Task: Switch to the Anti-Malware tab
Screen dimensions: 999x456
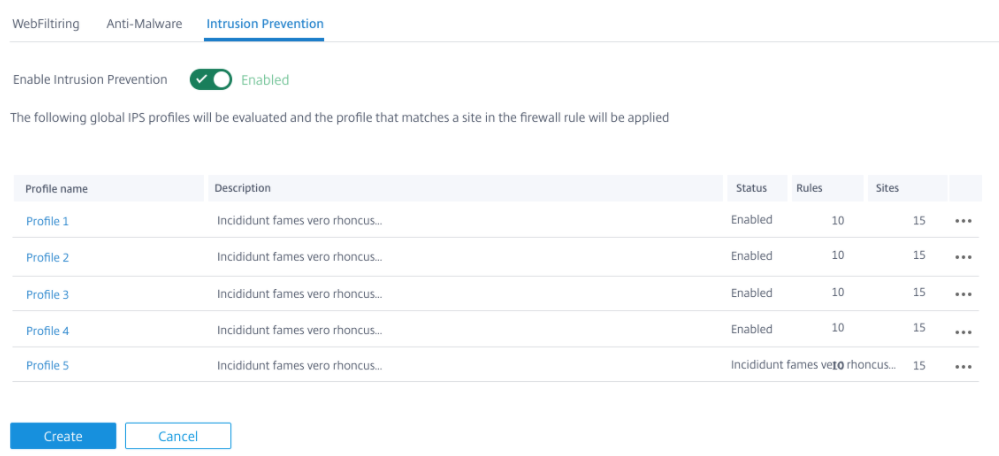Action: pyautogui.click(x=144, y=24)
